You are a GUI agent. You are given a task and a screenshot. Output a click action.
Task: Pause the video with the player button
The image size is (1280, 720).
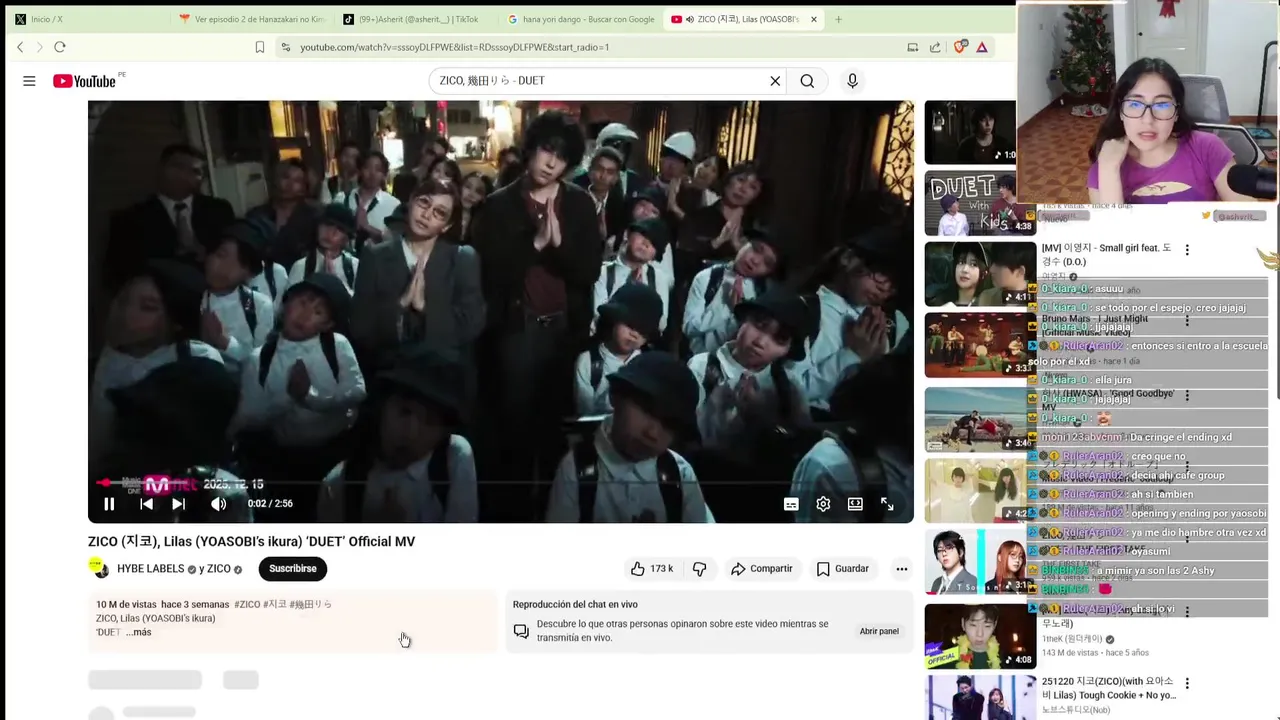tap(109, 504)
